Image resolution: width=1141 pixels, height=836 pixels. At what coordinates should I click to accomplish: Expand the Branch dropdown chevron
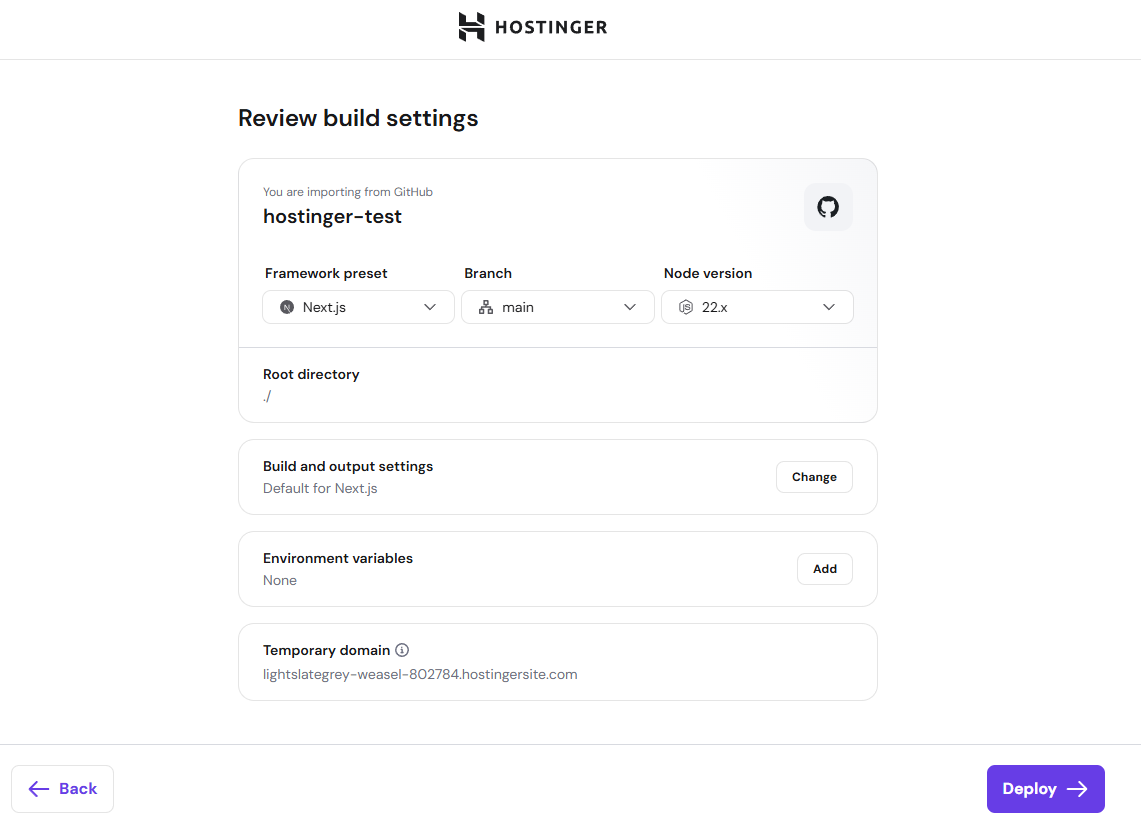pyautogui.click(x=630, y=307)
